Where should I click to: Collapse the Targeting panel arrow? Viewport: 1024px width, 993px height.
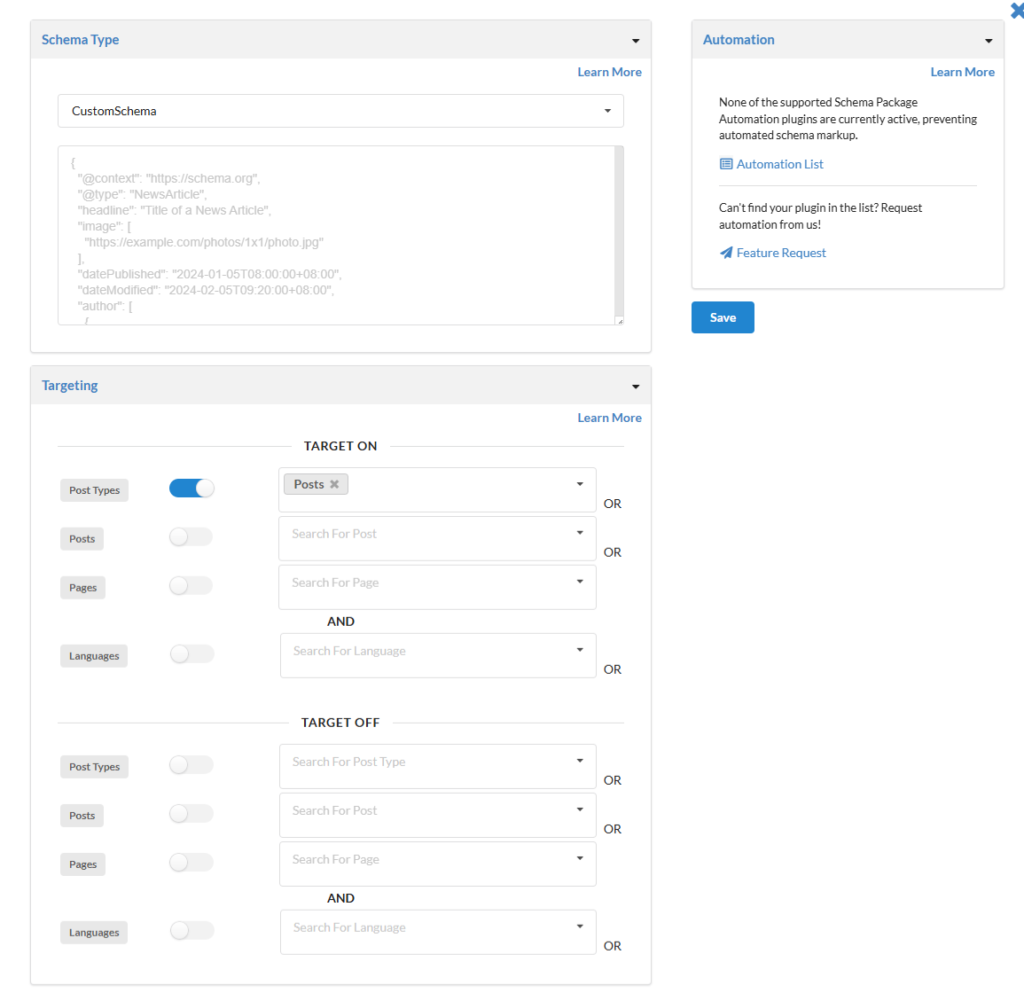coord(635,386)
